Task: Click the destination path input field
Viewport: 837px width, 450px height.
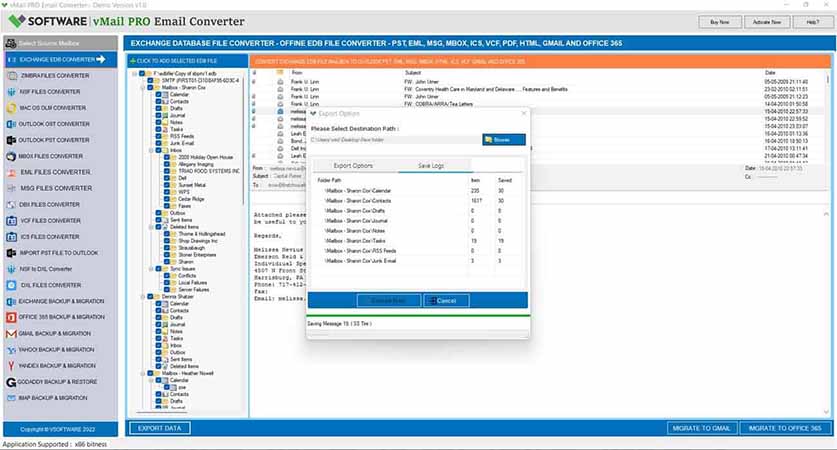Action: click(x=395, y=140)
